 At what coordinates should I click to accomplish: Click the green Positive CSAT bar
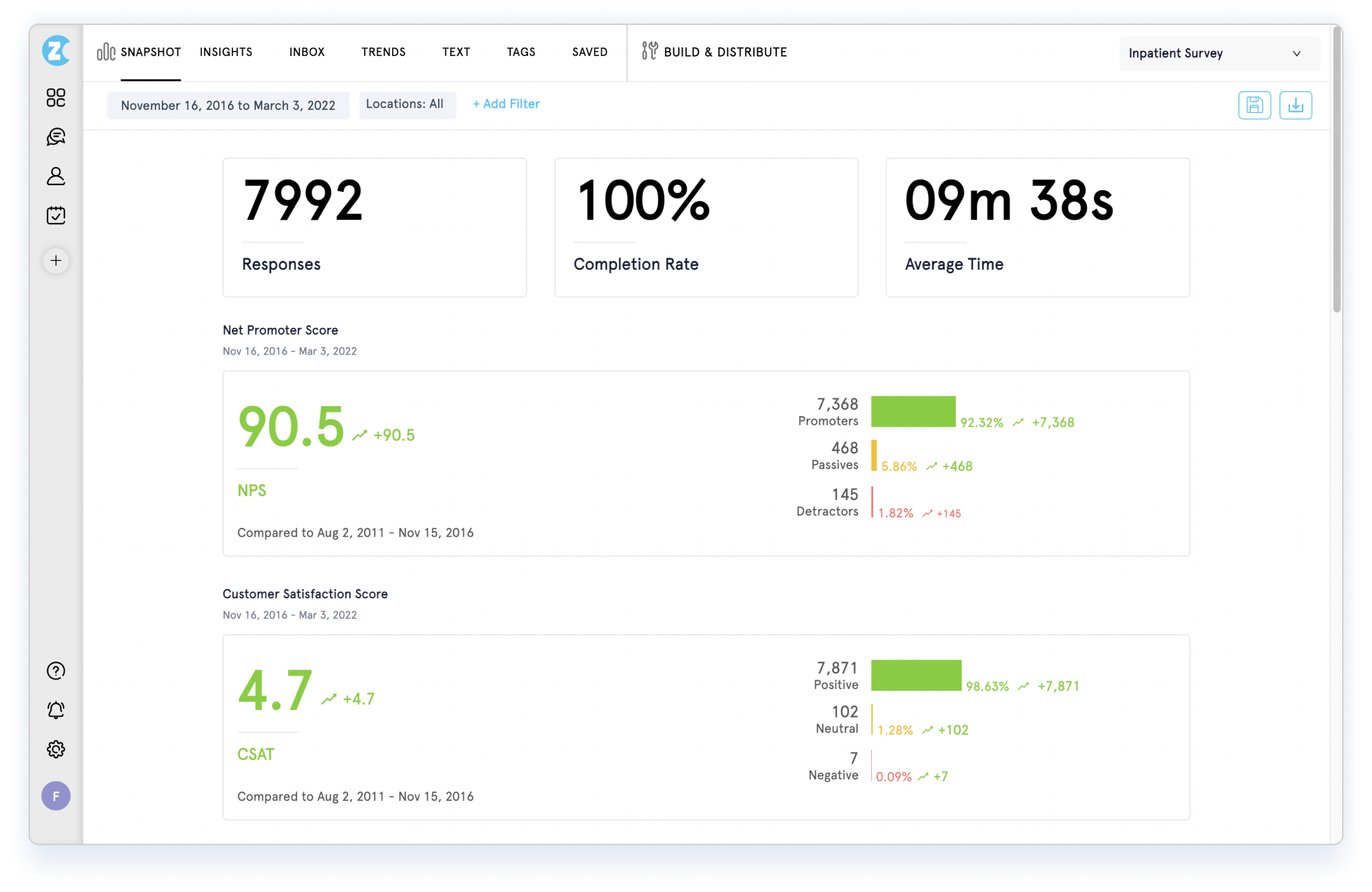(x=917, y=675)
